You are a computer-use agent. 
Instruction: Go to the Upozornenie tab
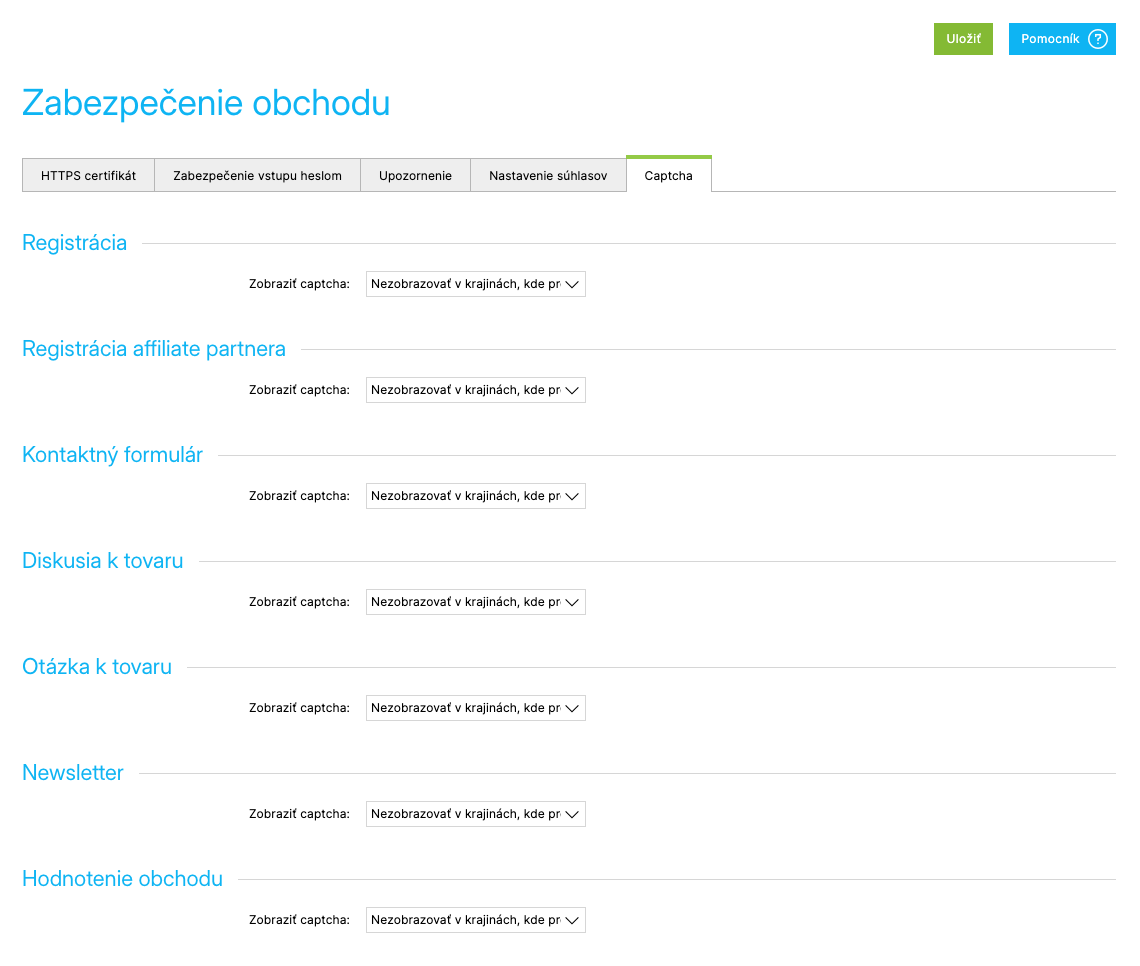415,175
